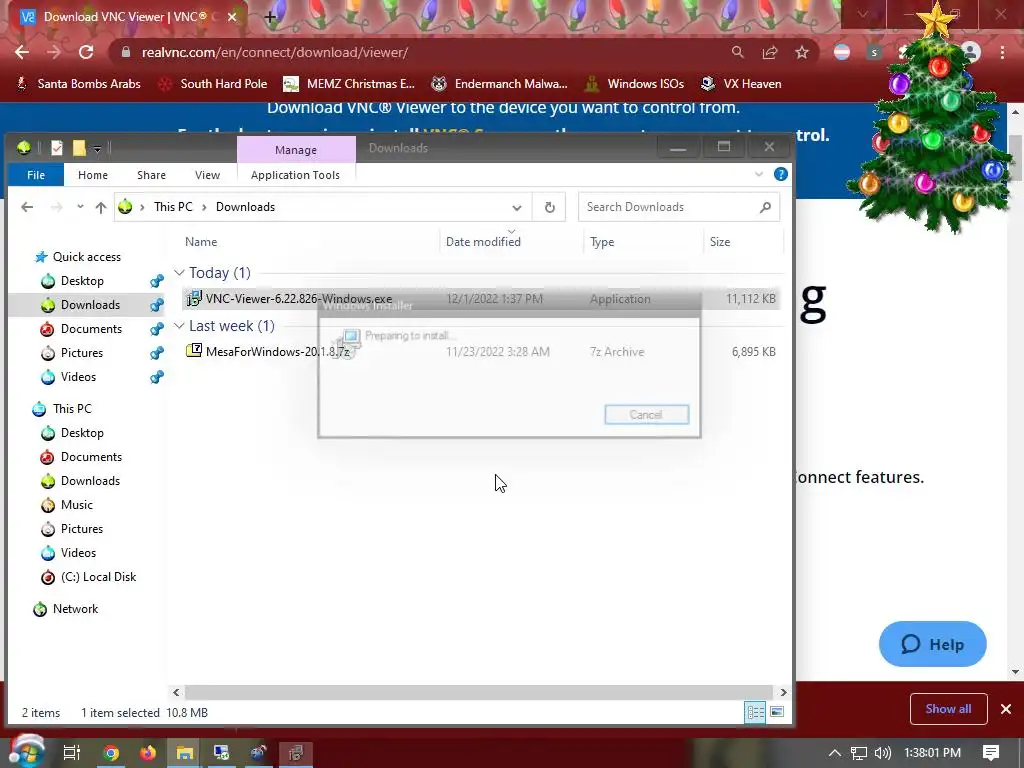Viewport: 1024px width, 768px height.
Task: Open the Customize Quick Access Toolbar dropdown
Action: pyautogui.click(x=97, y=149)
